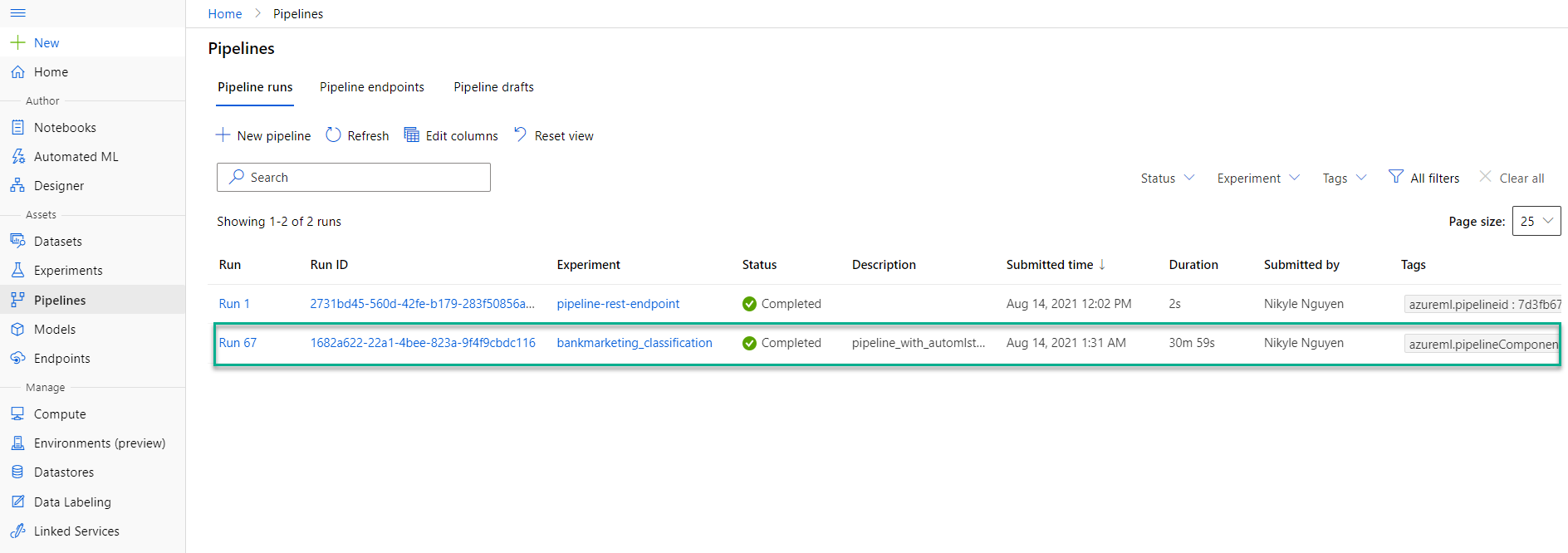The image size is (1568, 553).
Task: Click the 30m 59s duration cell
Action: point(1192,343)
